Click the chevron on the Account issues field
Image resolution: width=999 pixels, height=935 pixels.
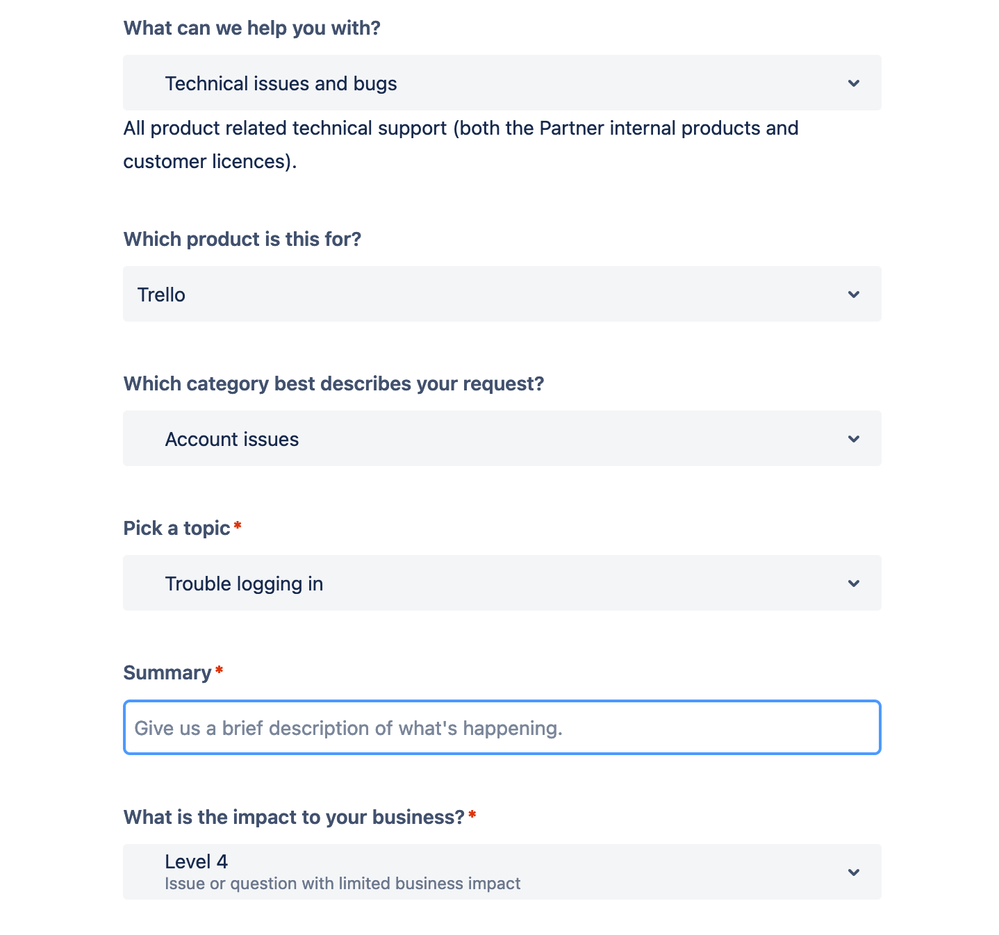[x=853, y=439]
